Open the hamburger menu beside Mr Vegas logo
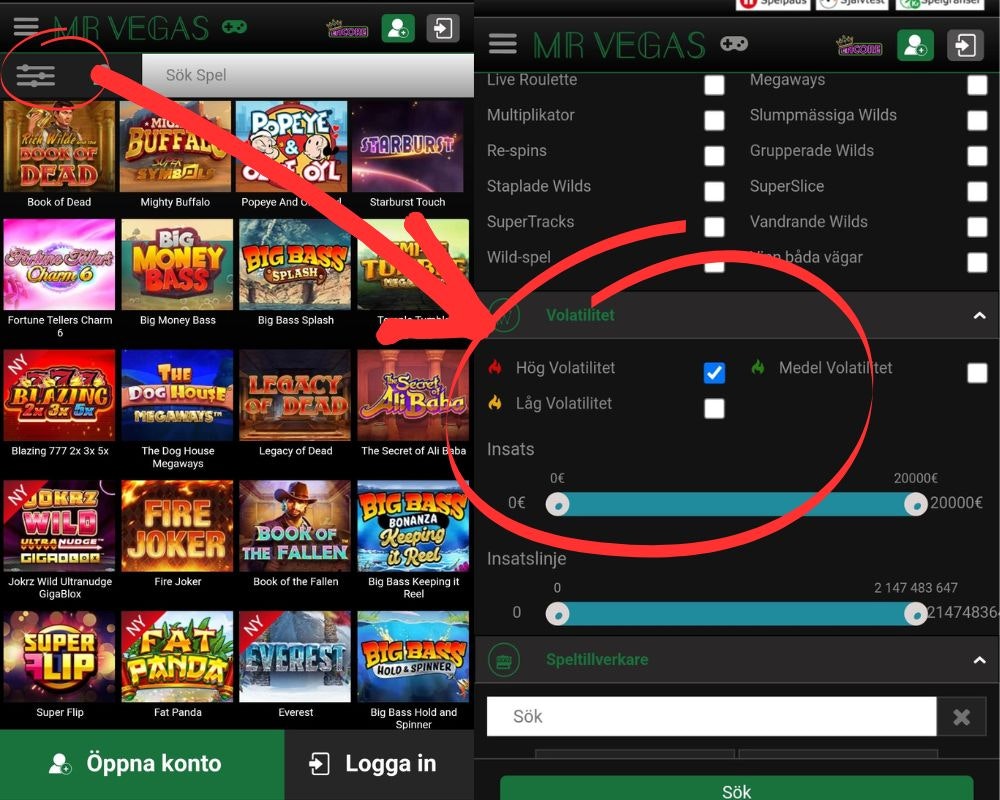 pos(503,44)
